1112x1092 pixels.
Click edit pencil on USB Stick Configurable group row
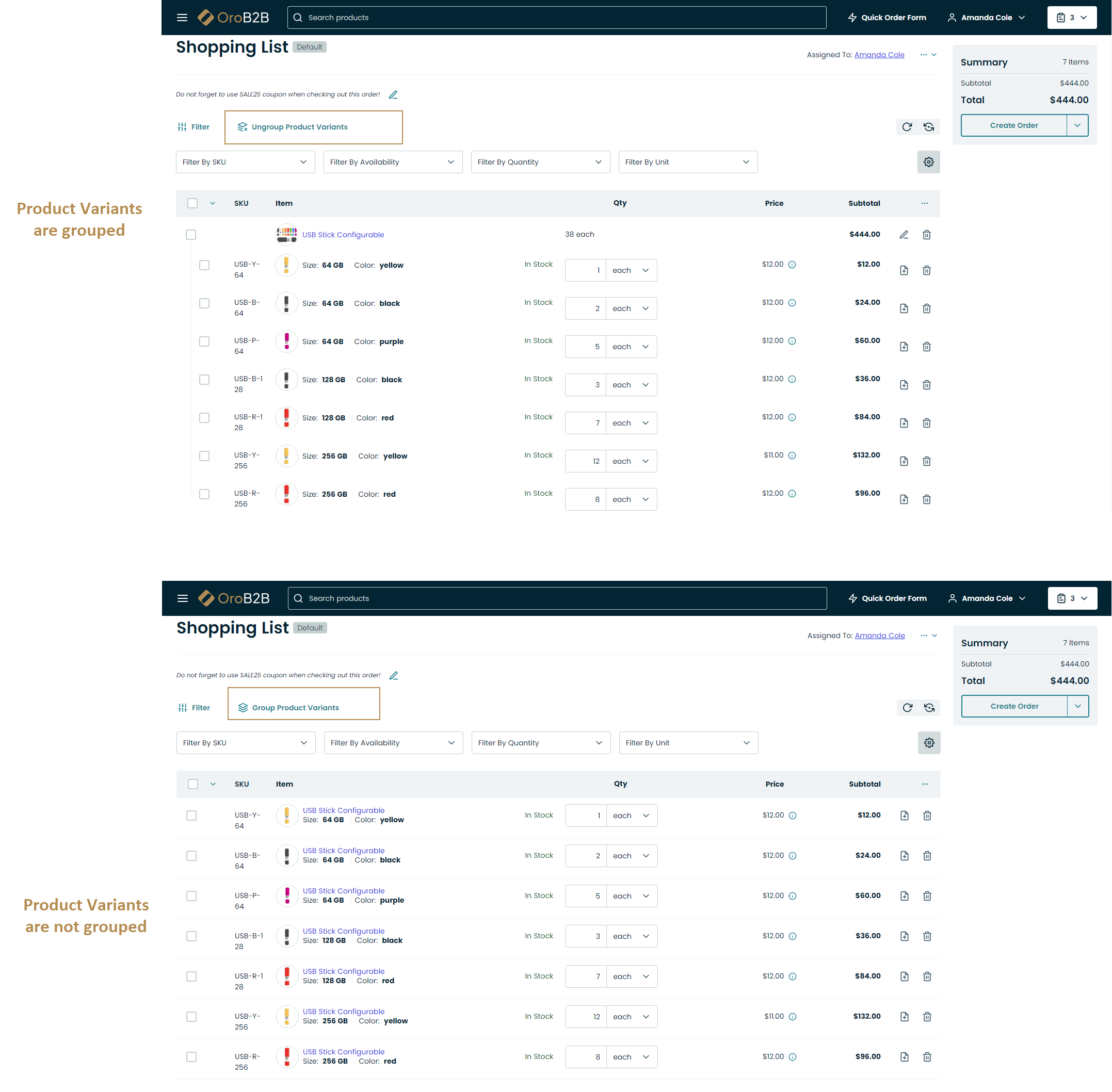point(904,235)
